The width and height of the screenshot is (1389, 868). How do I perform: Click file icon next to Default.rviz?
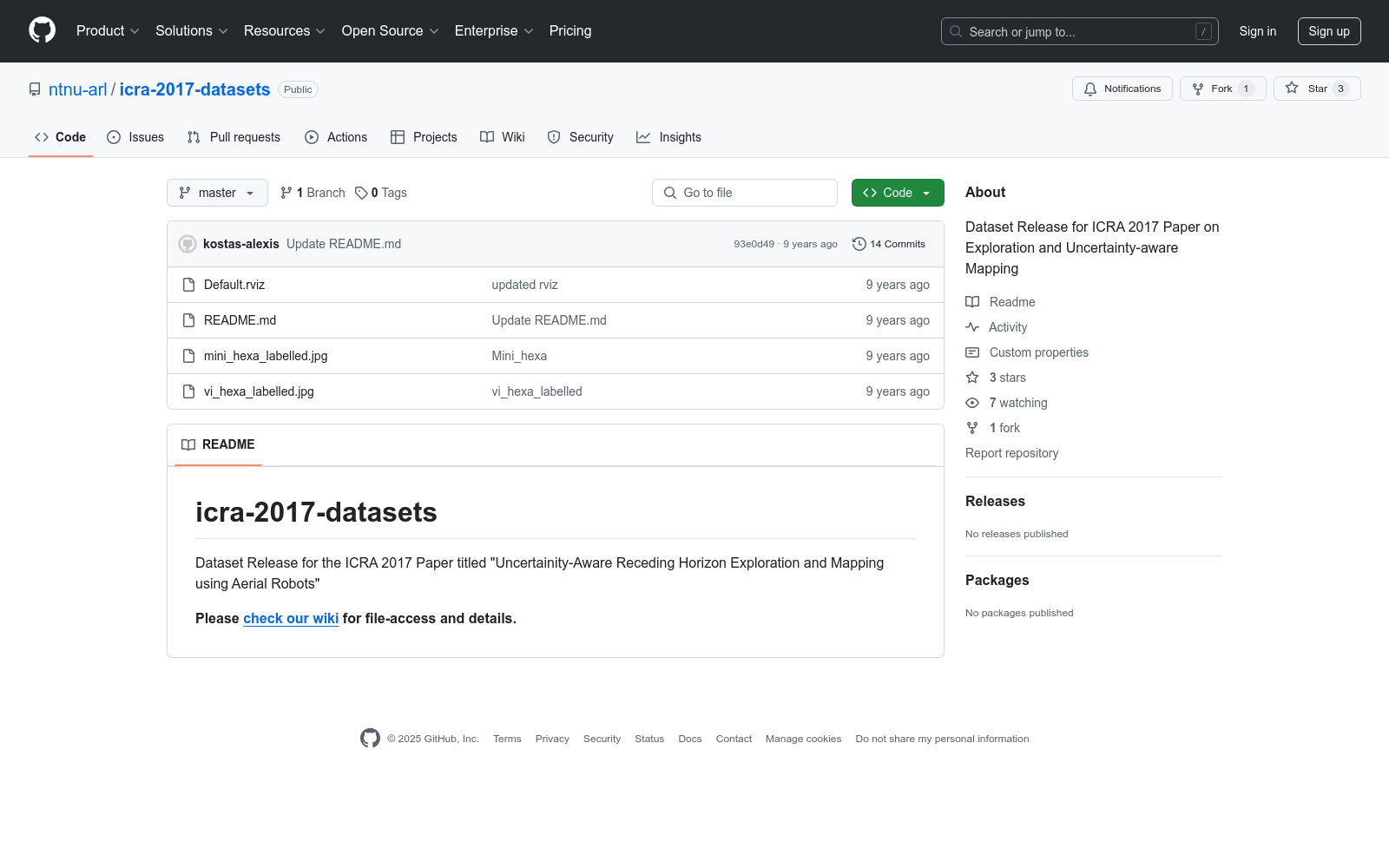point(189,285)
